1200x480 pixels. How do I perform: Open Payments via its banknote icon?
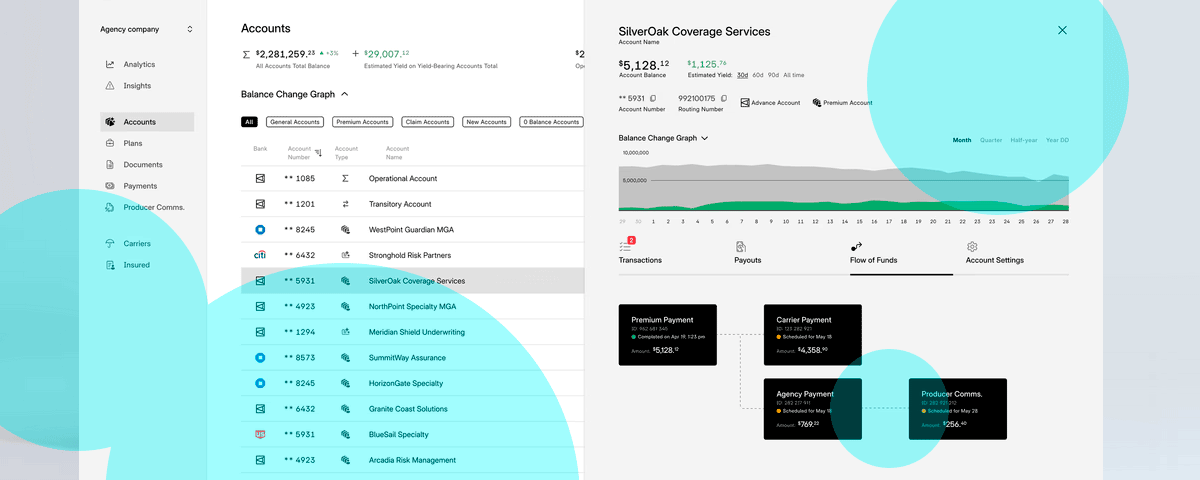click(110, 186)
